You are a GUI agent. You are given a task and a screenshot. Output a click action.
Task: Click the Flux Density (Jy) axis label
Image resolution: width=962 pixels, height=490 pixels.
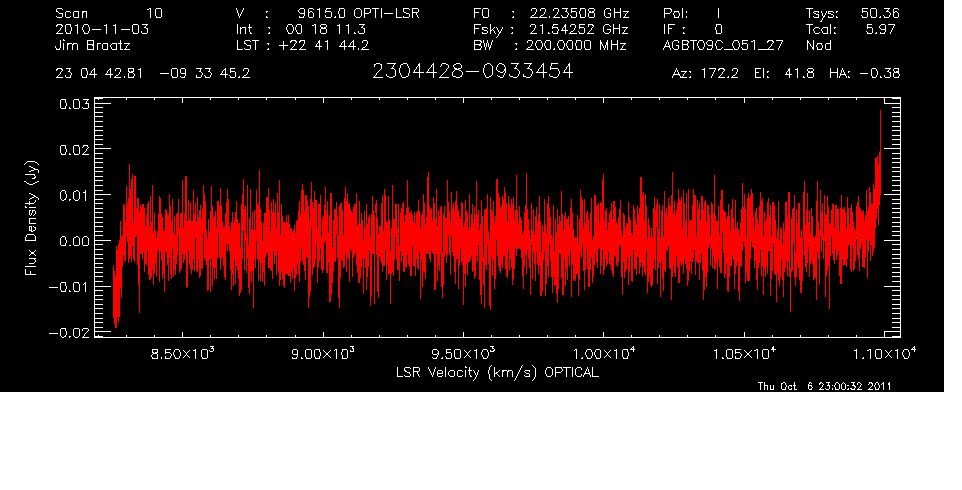tap(31, 218)
